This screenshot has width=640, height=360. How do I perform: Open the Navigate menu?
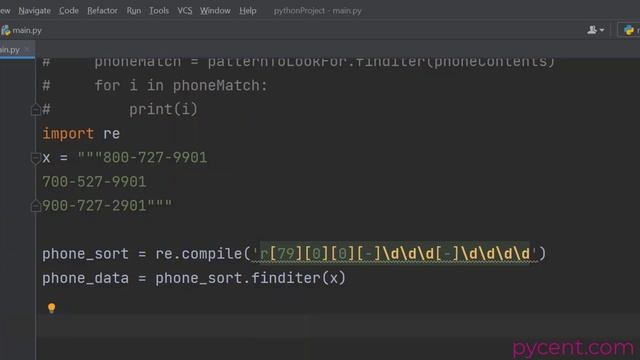34,11
